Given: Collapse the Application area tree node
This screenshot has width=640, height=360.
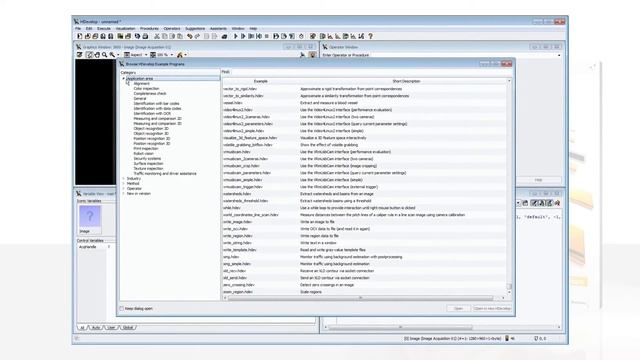Looking at the screenshot, I should click(124, 78).
